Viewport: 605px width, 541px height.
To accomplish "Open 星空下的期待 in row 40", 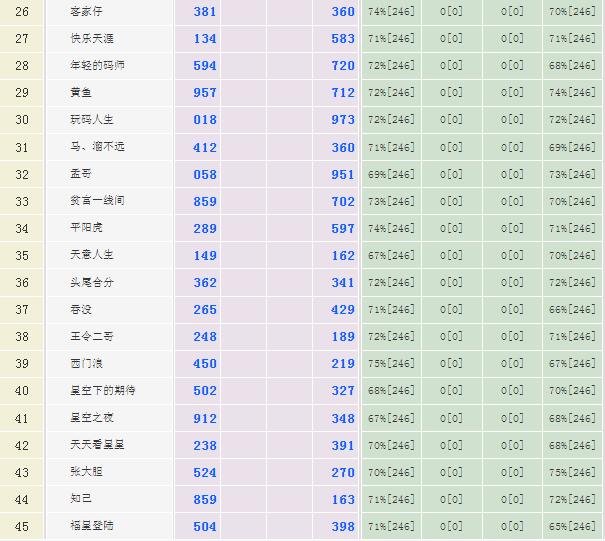I will 103,391.
